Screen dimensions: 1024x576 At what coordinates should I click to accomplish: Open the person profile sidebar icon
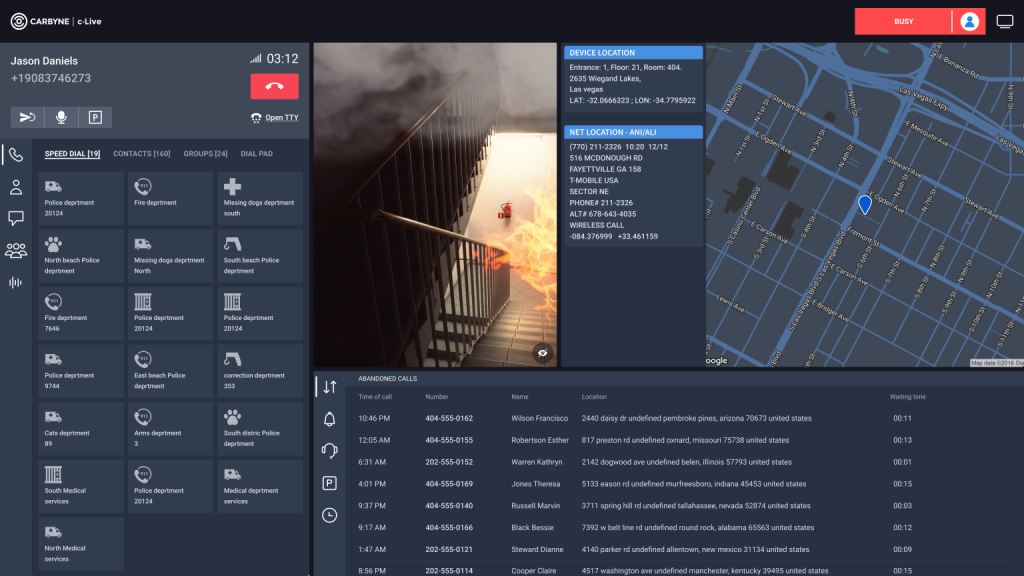click(16, 187)
